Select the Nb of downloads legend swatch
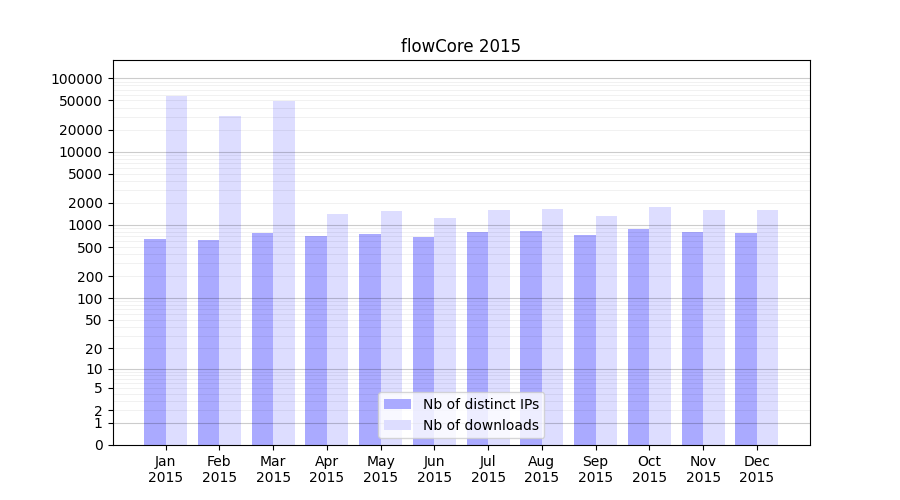This screenshot has width=900, height=500. (x=398, y=425)
